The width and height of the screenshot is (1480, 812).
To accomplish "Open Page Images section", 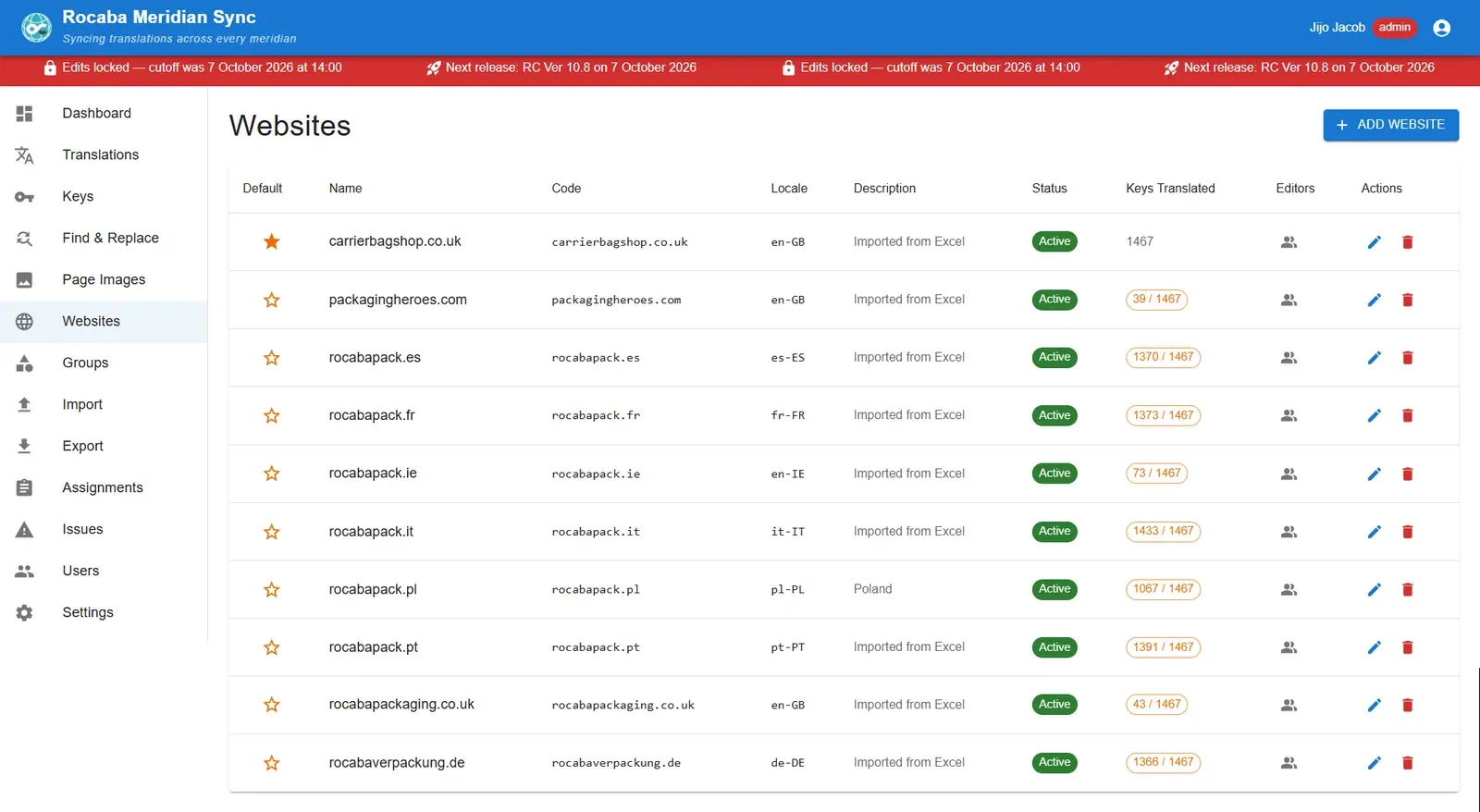I will click(104, 279).
